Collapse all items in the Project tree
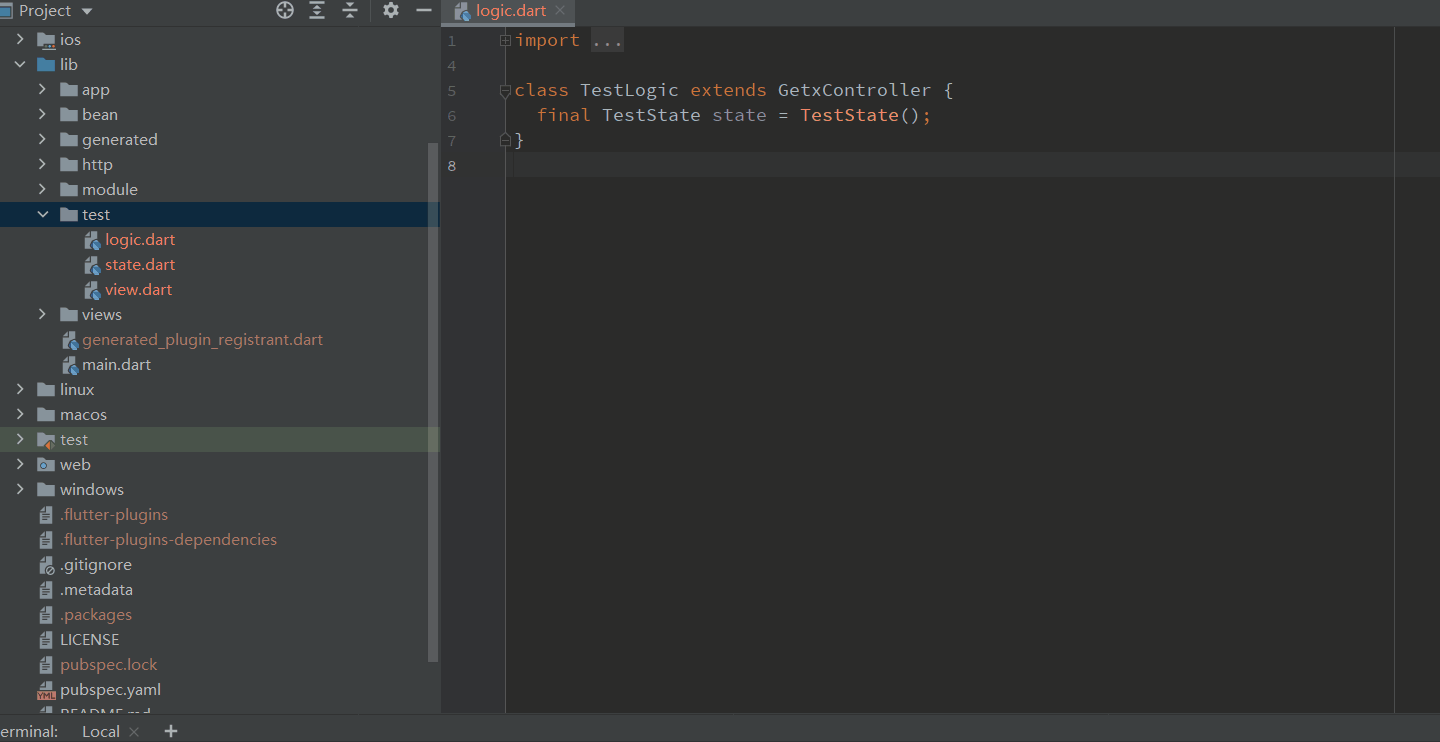1440x742 pixels. pos(349,10)
